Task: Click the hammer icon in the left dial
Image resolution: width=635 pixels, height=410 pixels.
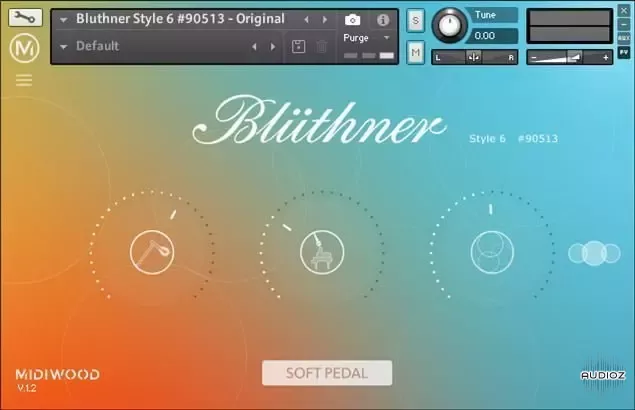Action: pyautogui.click(x=152, y=252)
